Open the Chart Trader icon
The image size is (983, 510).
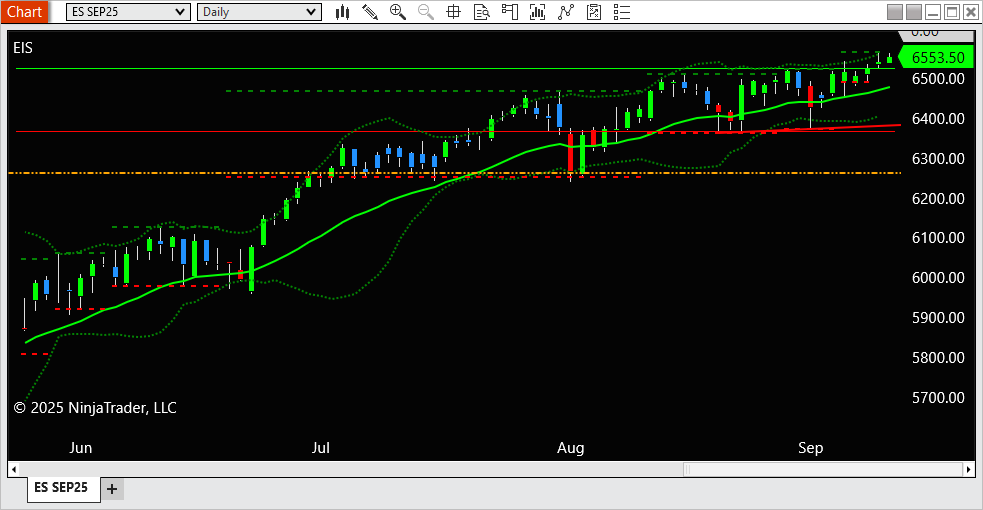(x=510, y=12)
